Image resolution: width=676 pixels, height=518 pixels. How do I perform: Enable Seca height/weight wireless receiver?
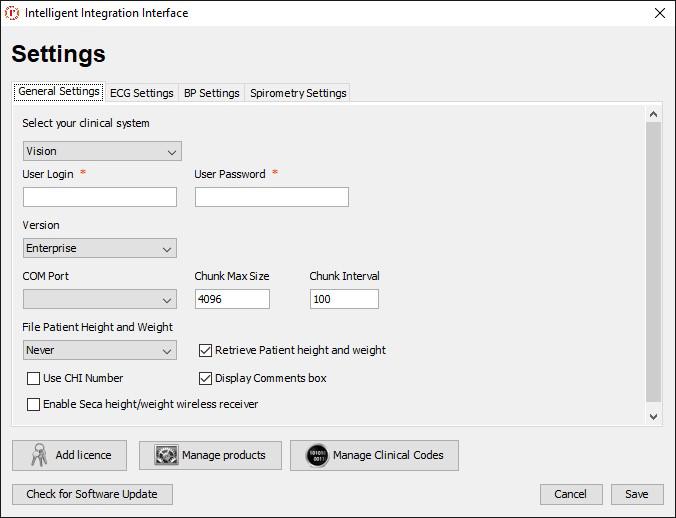point(34,404)
